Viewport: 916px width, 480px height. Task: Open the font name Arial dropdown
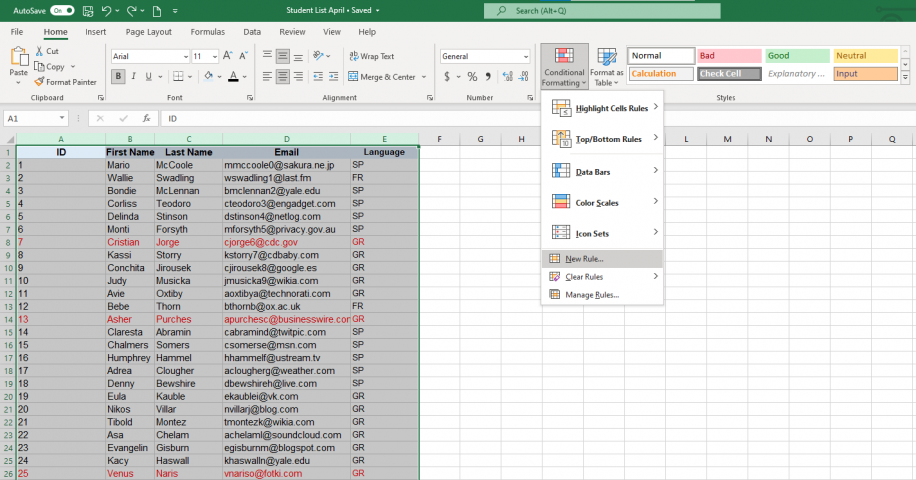(x=186, y=57)
